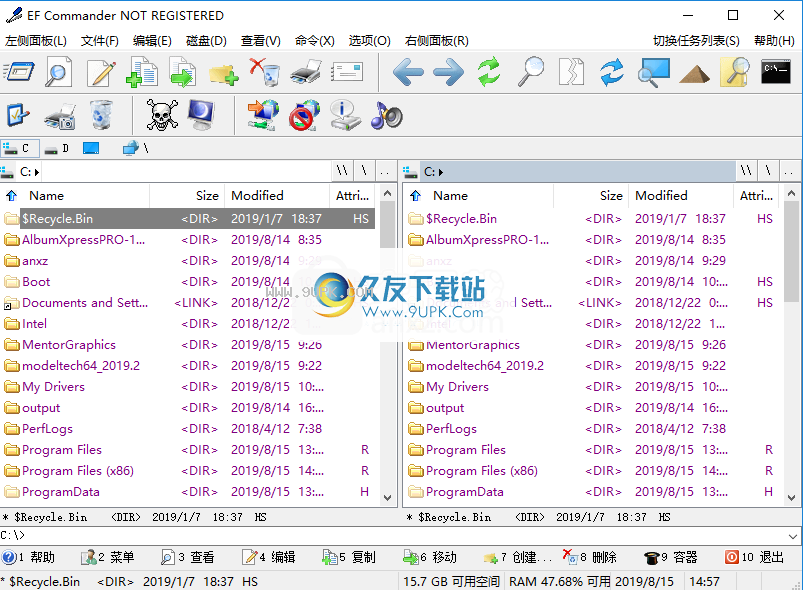Open 编辑(E) menu
The image size is (804, 590).
point(152,41)
